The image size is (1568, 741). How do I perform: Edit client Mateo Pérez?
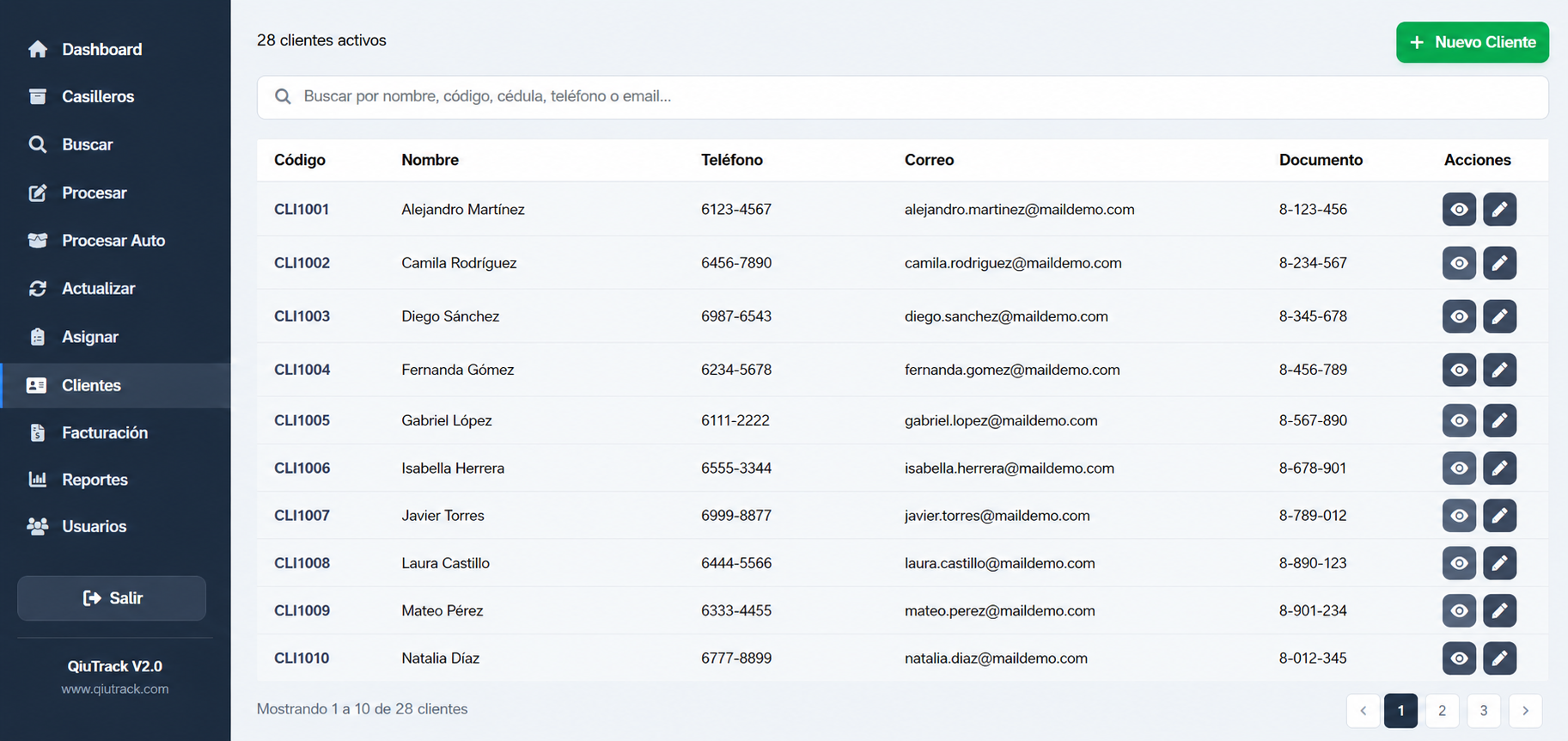click(x=1499, y=610)
